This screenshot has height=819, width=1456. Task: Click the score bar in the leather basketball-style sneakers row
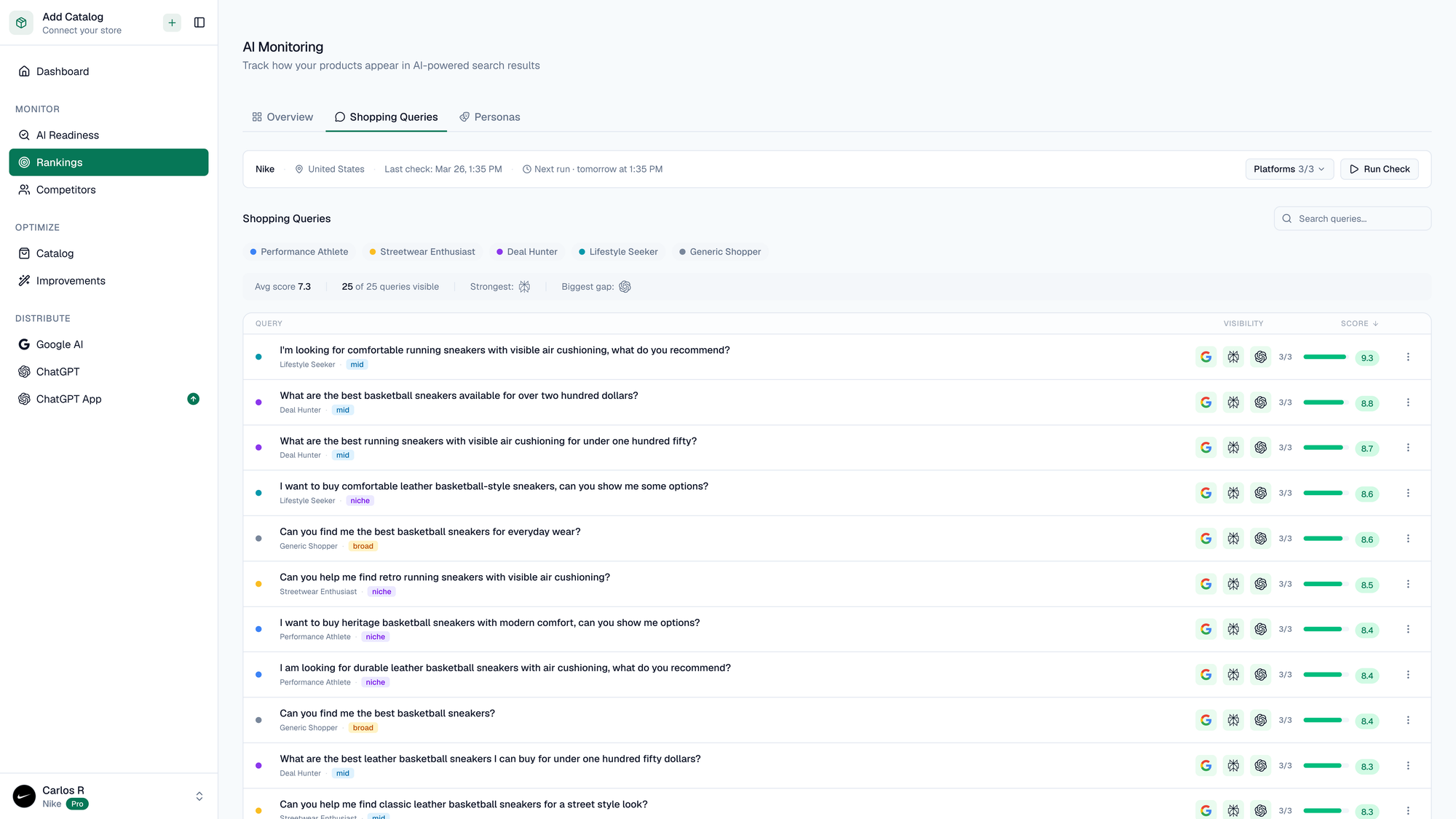click(x=1326, y=493)
